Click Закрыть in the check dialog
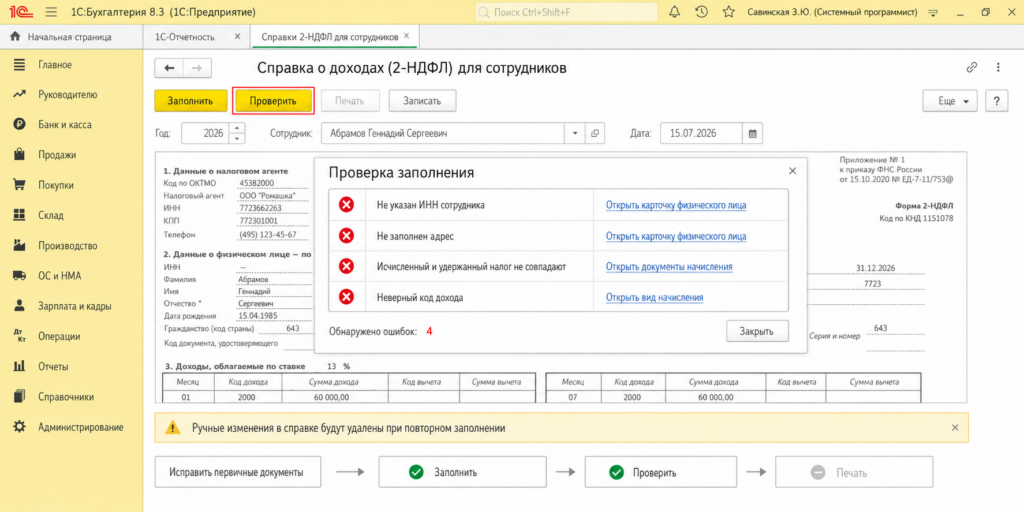Image resolution: width=1024 pixels, height=512 pixels. click(757, 331)
